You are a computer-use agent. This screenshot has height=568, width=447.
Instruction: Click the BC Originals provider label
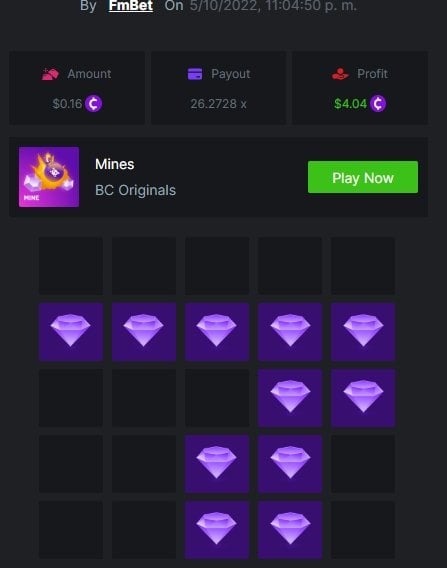(x=135, y=191)
